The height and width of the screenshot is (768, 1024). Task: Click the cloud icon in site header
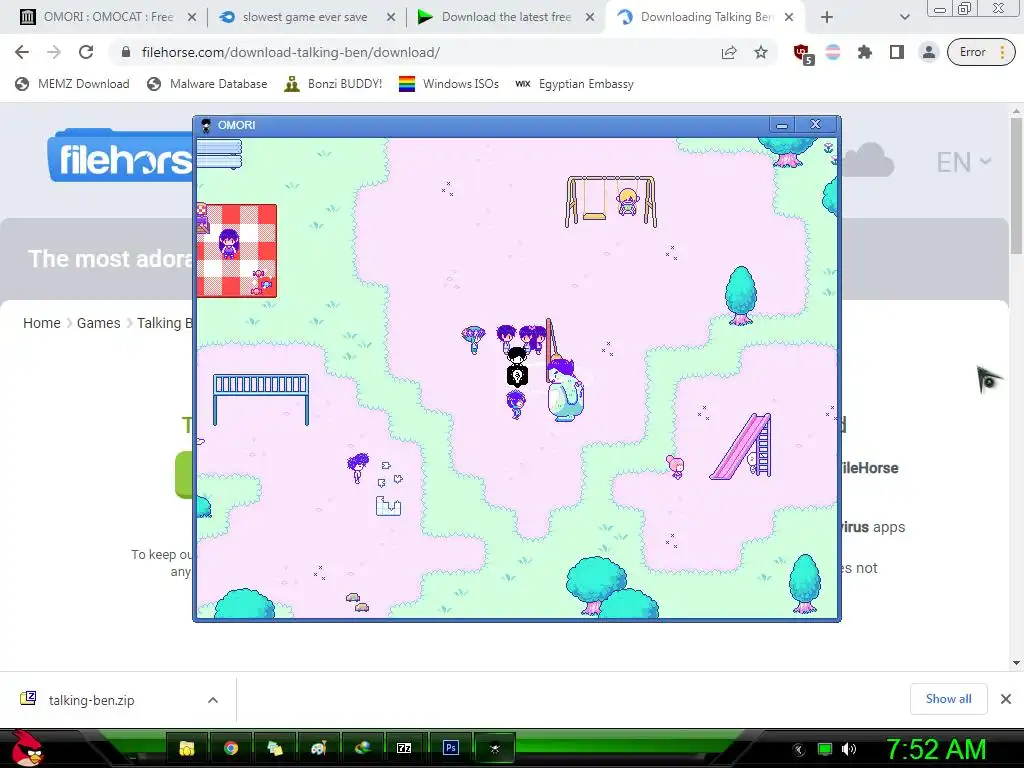(x=868, y=160)
